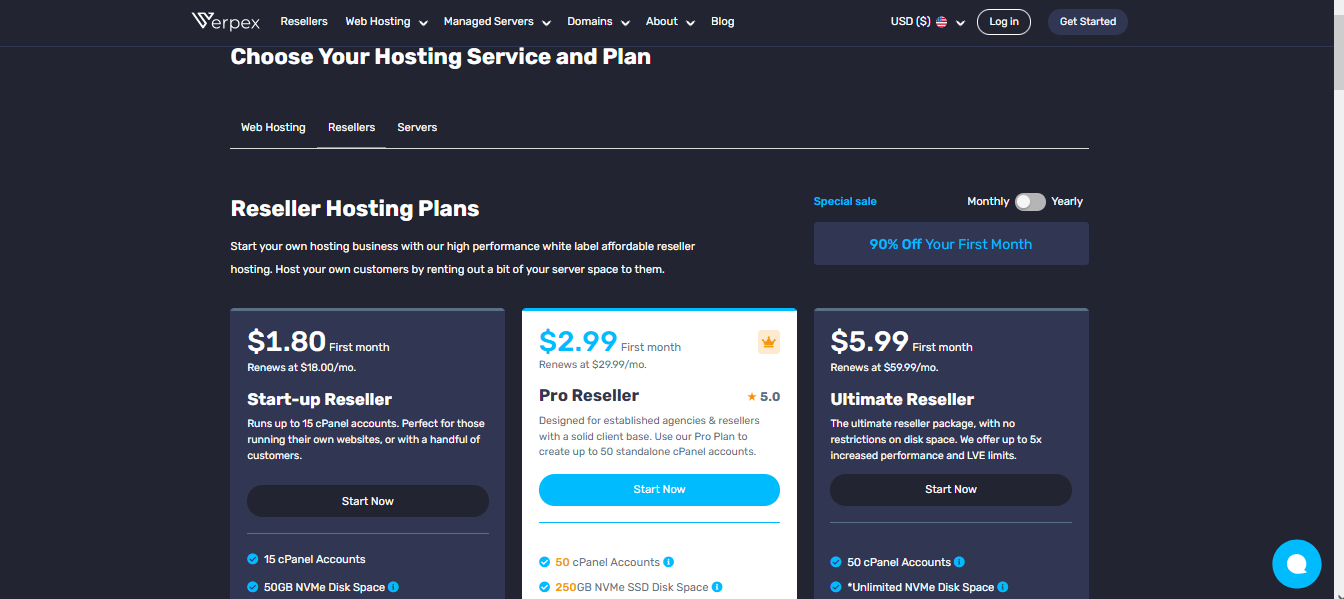Click the info icon beside Unlimited NVMe Disk Space

[1002, 587]
